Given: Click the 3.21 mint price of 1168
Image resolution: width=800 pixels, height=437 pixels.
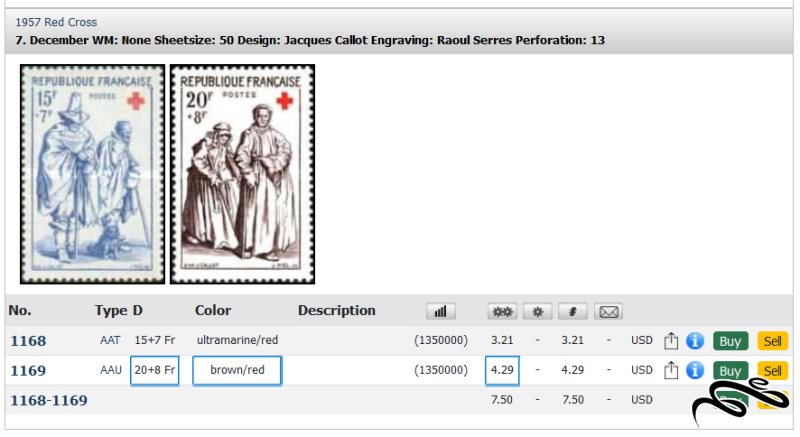Looking at the screenshot, I should [x=502, y=340].
